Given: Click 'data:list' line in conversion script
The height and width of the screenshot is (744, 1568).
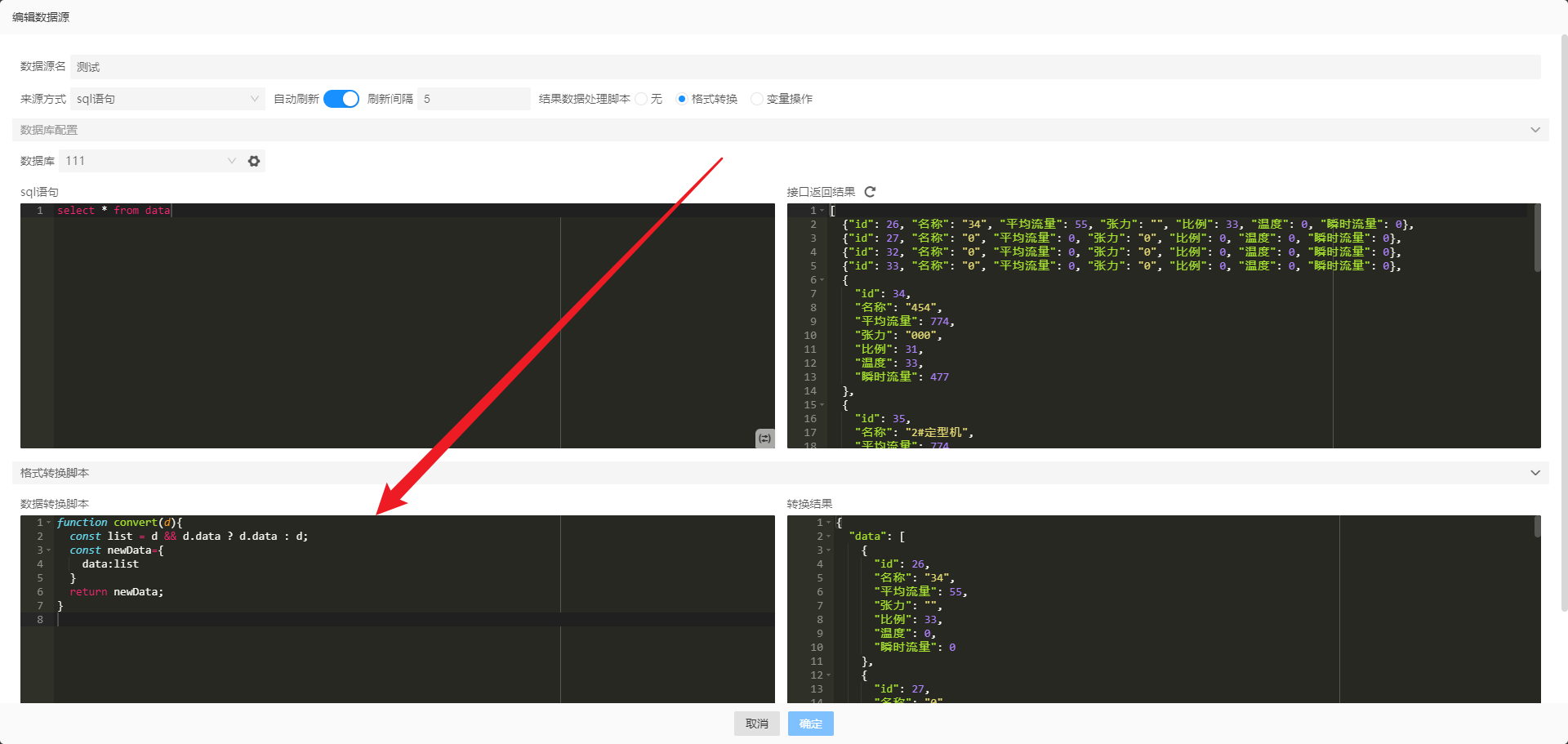Looking at the screenshot, I should tap(110, 564).
